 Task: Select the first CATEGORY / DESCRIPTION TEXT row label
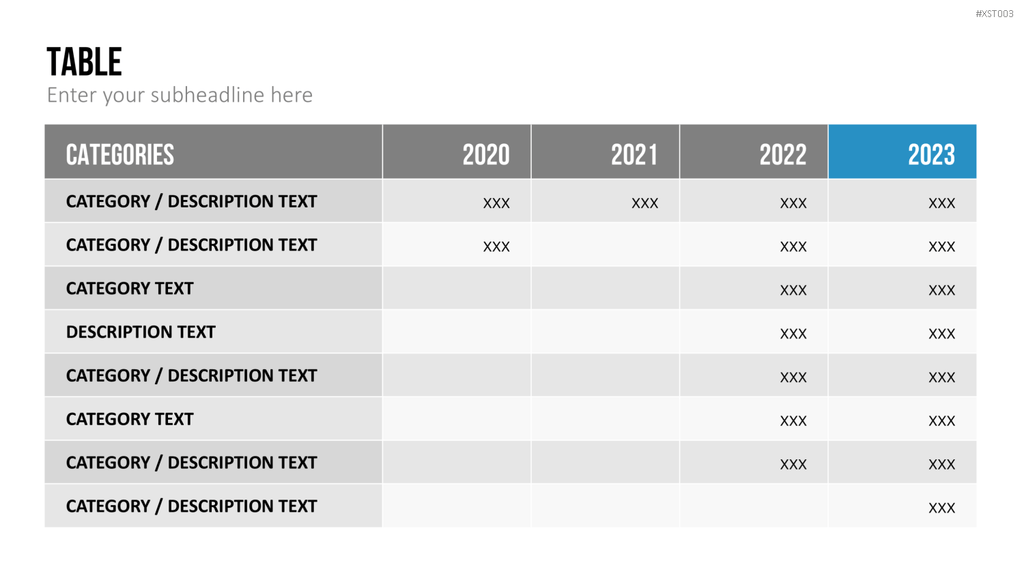pyautogui.click(x=191, y=201)
